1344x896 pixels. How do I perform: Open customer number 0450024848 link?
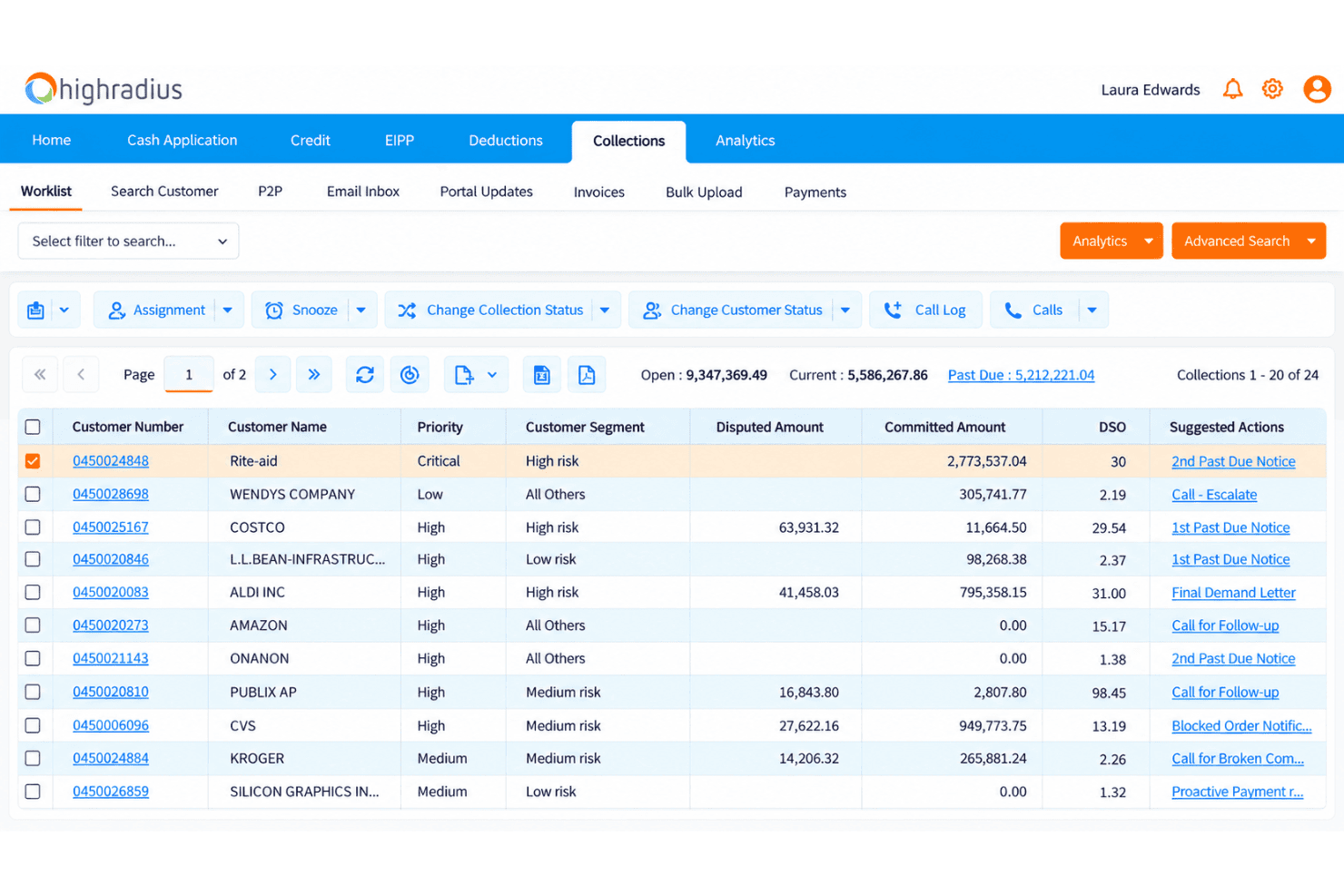[111, 461]
